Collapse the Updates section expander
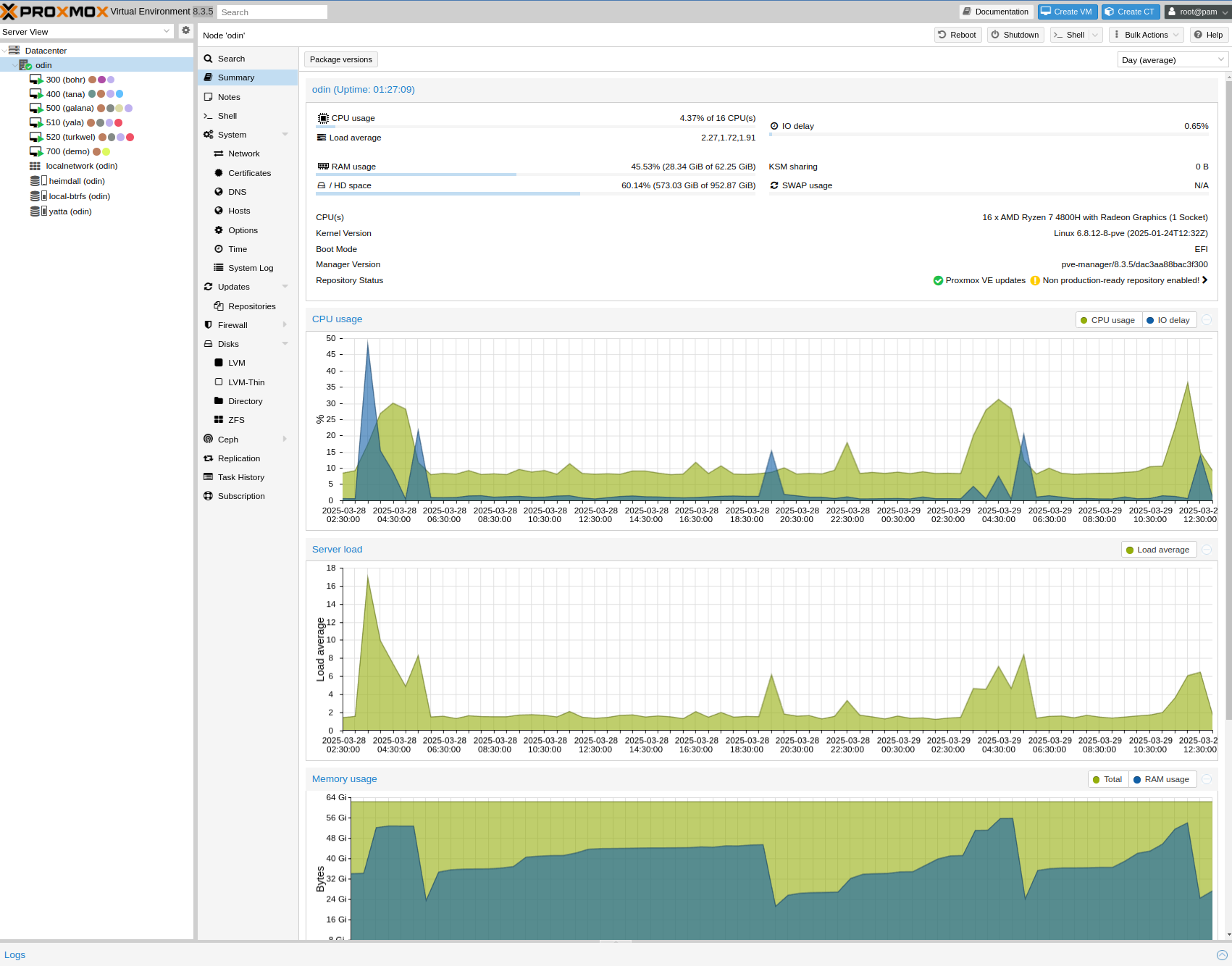1232x966 pixels. (285, 287)
